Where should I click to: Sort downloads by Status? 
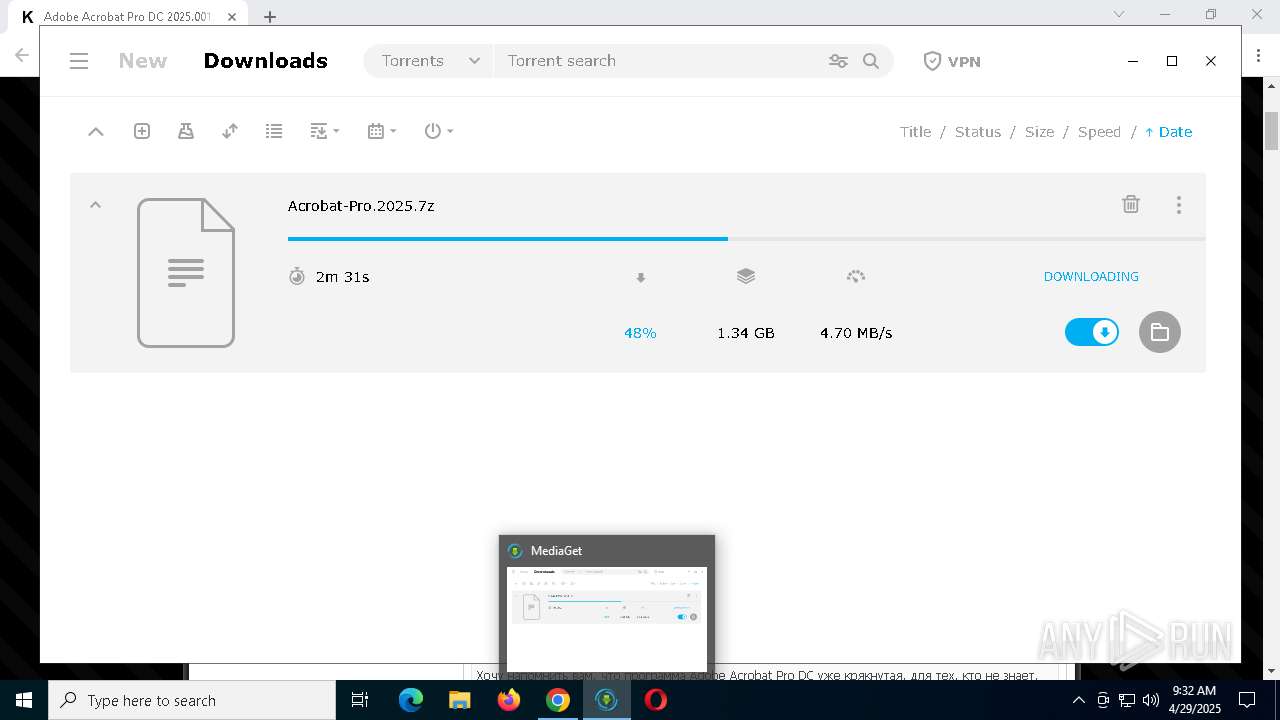coord(978,132)
